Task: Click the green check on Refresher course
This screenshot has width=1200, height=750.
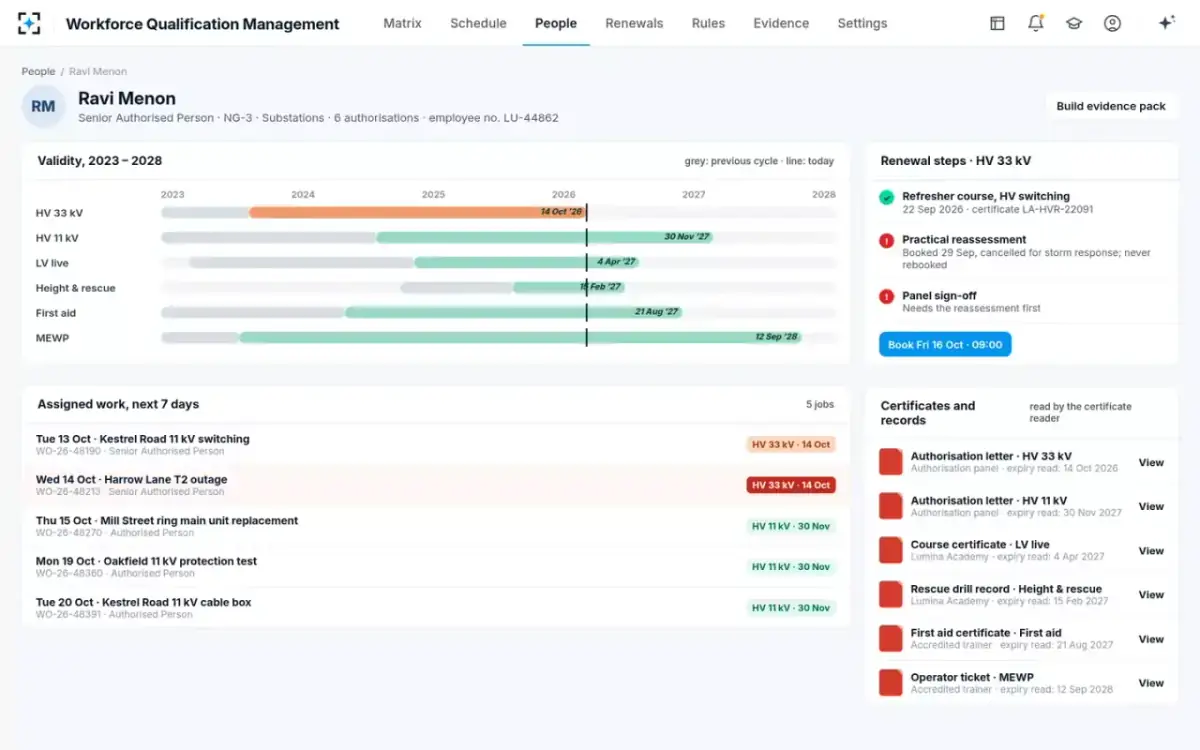Action: (886, 198)
